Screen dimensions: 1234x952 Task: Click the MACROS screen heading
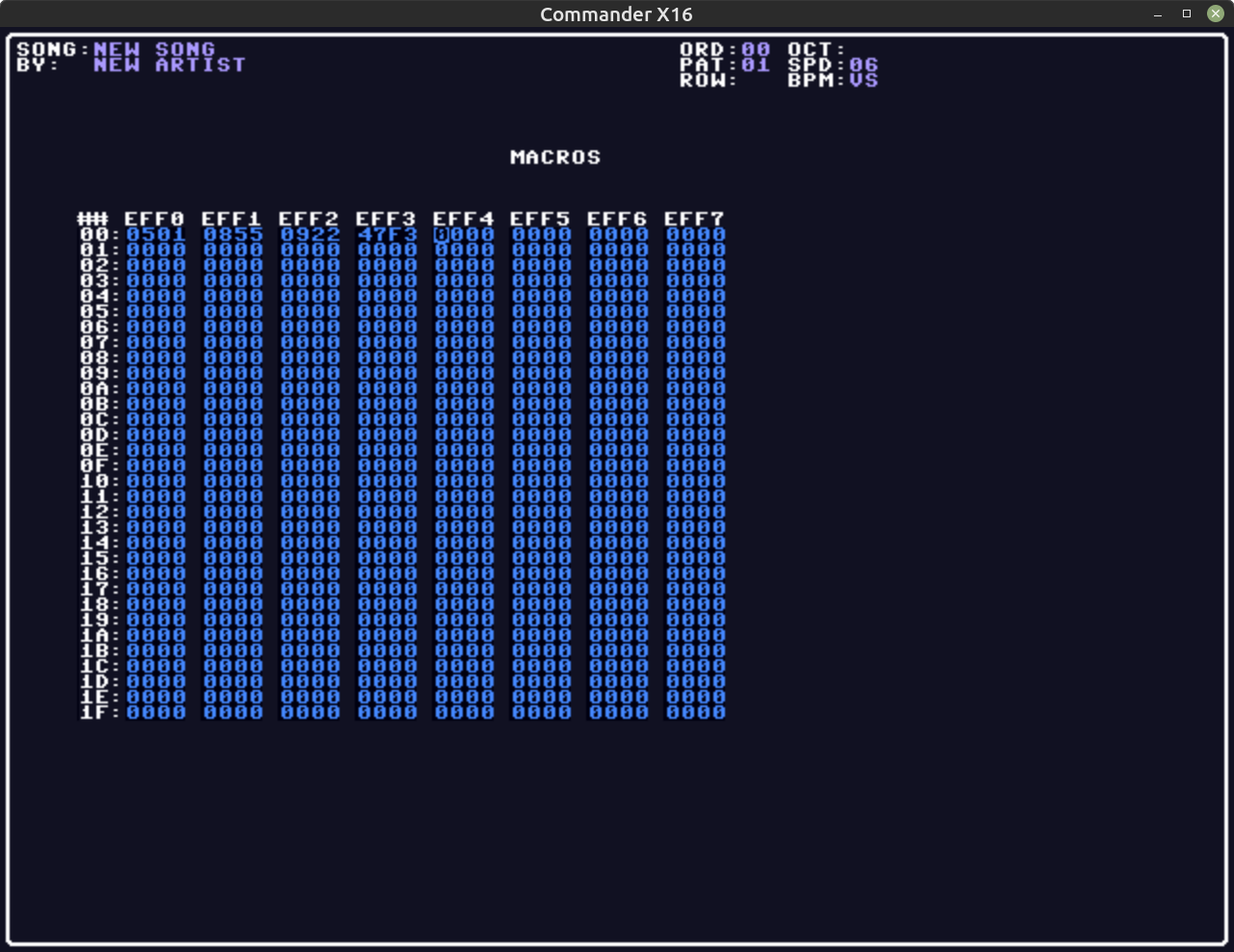click(555, 157)
